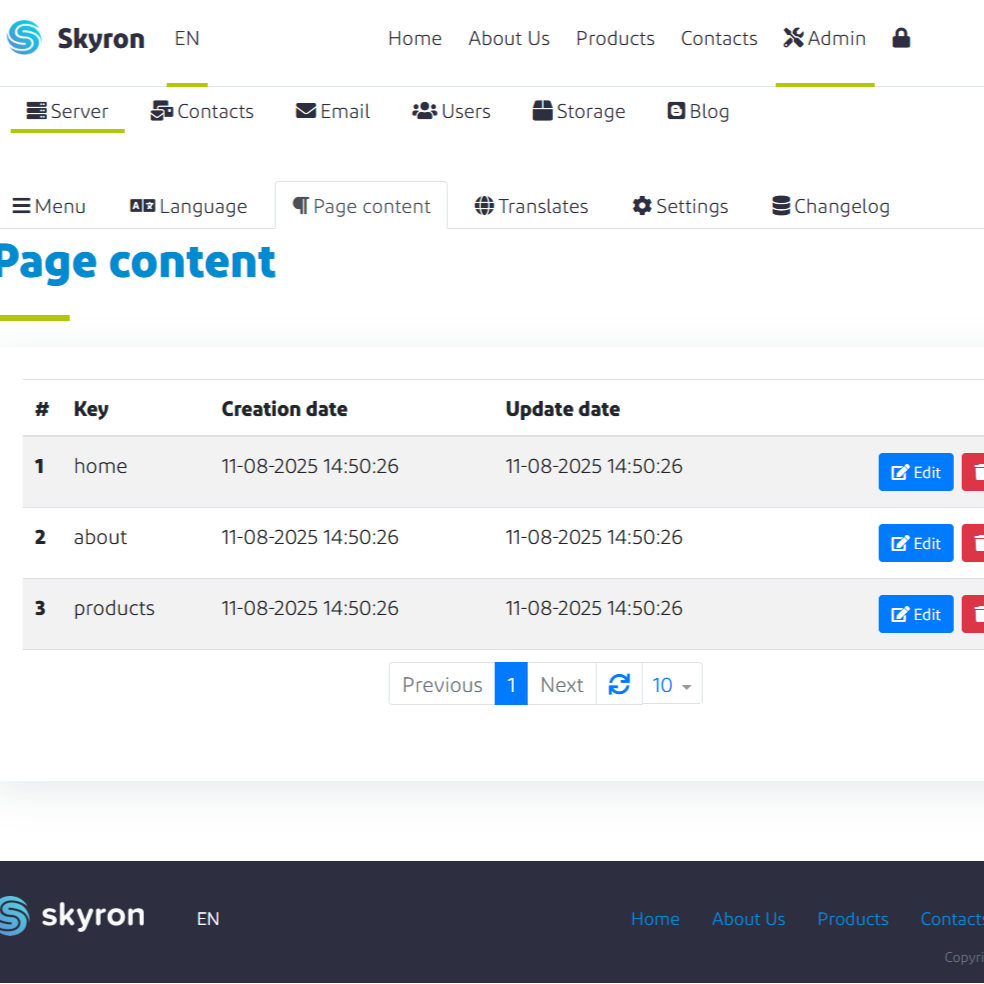The width and height of the screenshot is (984, 984).
Task: Edit the products page content
Action: point(915,614)
